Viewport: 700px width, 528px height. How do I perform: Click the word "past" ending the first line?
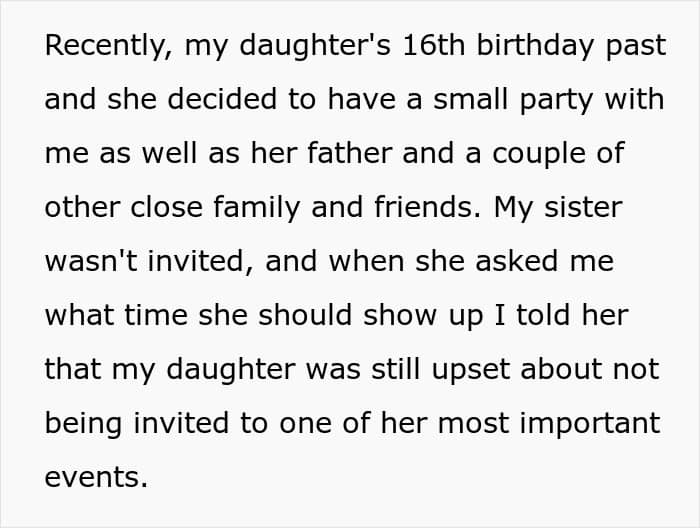click(636, 46)
